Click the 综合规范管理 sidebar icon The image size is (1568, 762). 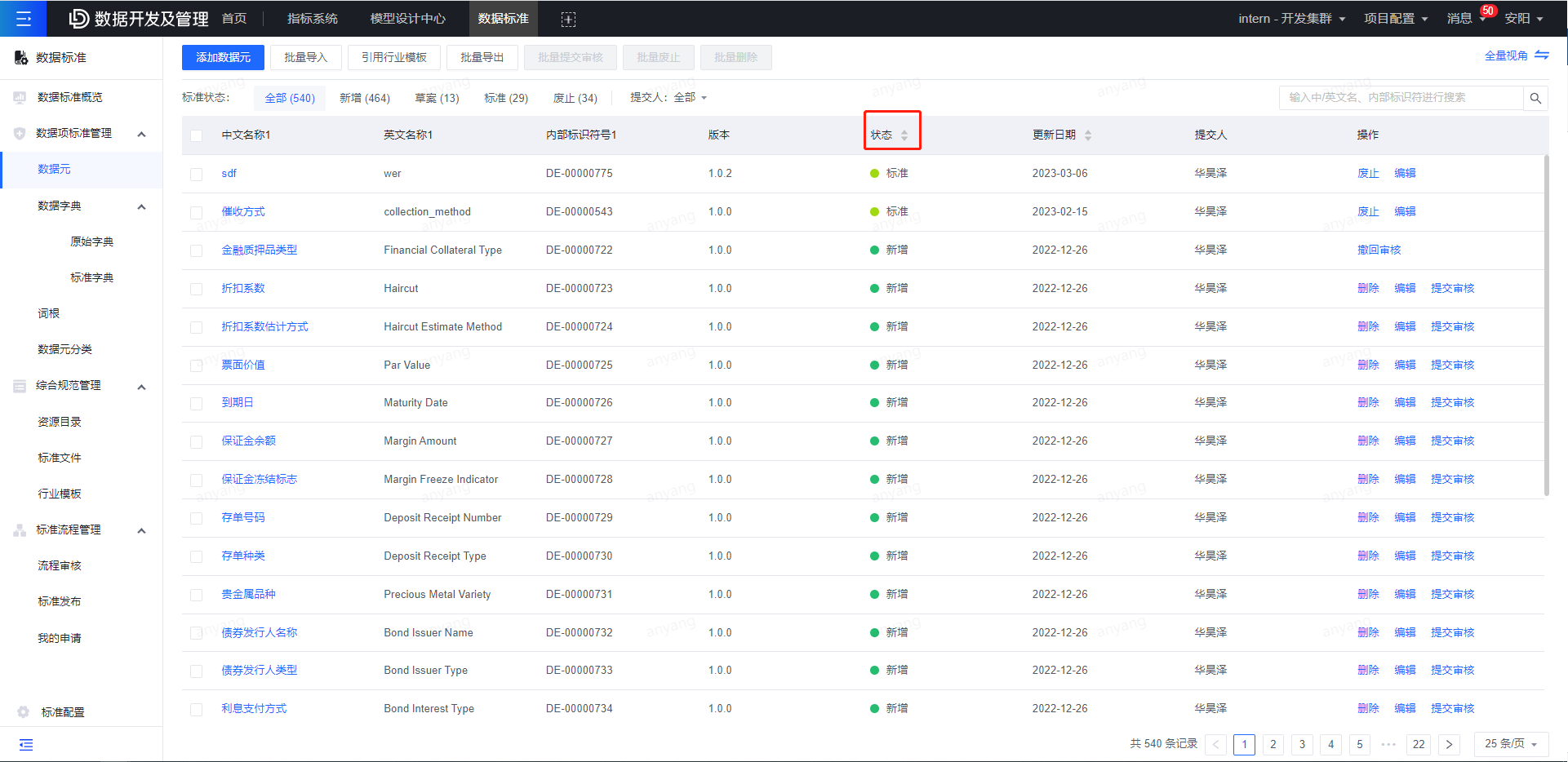[20, 386]
